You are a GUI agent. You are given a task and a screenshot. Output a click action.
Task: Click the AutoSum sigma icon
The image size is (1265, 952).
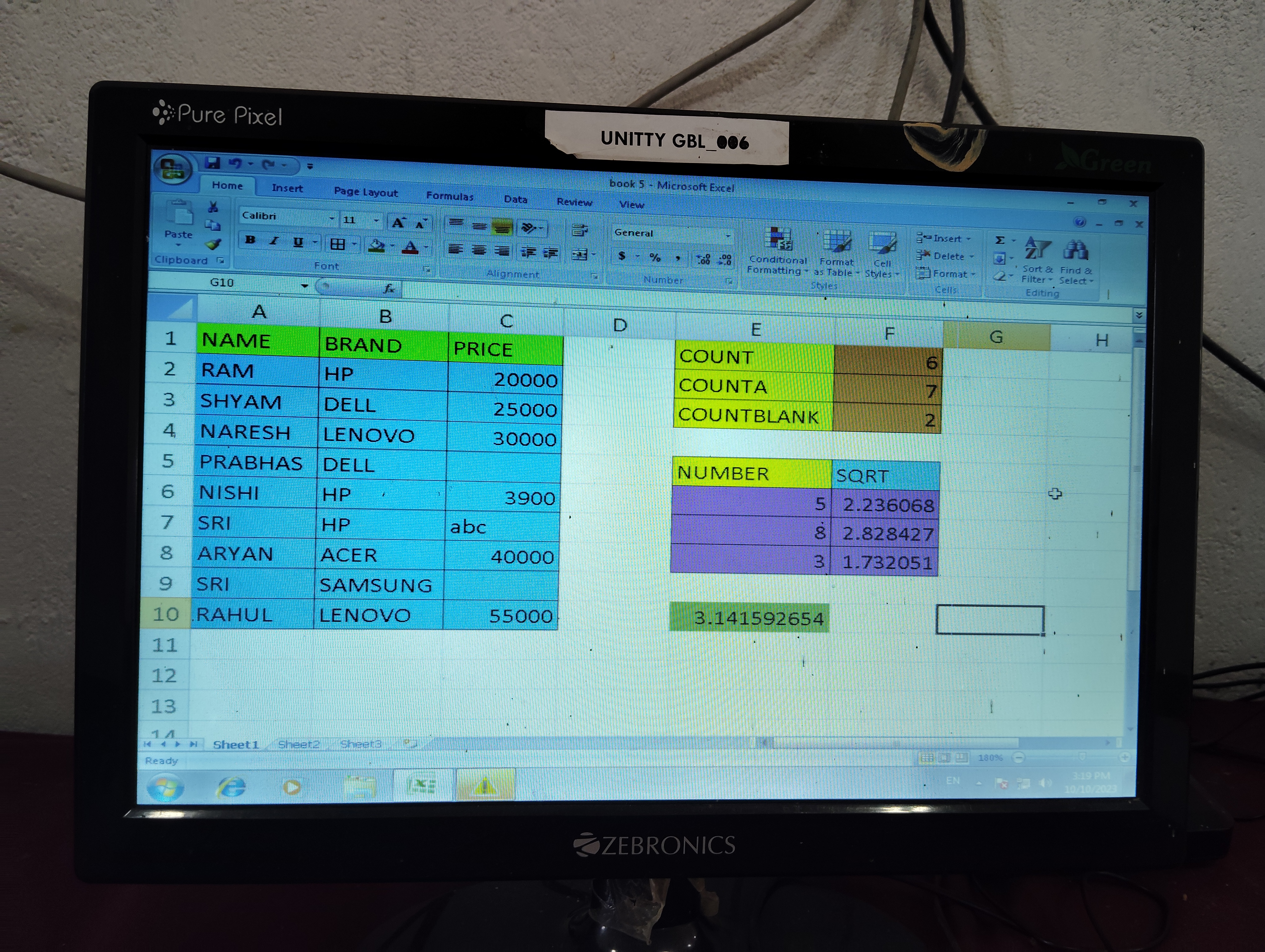click(x=1000, y=240)
